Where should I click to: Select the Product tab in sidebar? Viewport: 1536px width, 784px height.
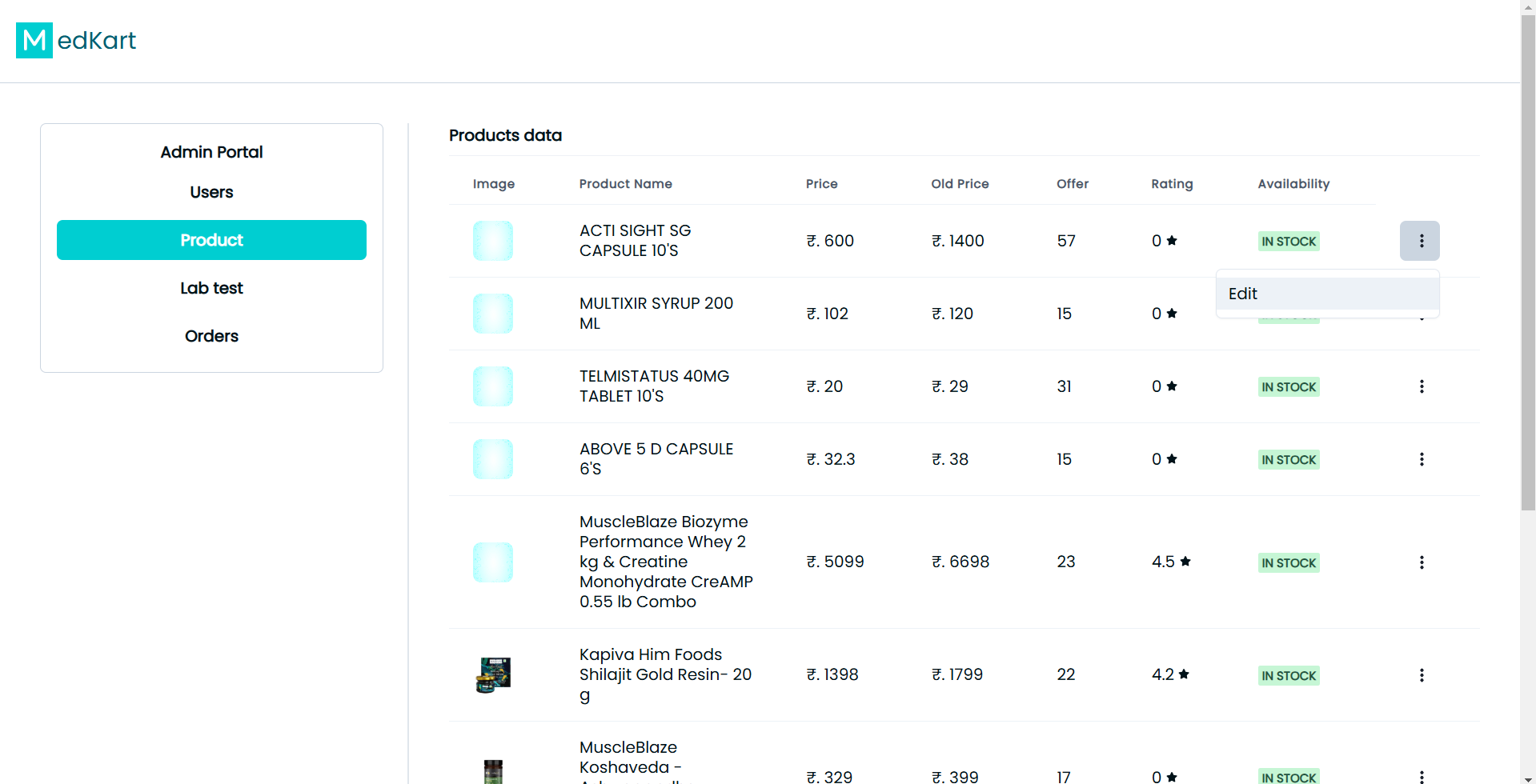211,240
